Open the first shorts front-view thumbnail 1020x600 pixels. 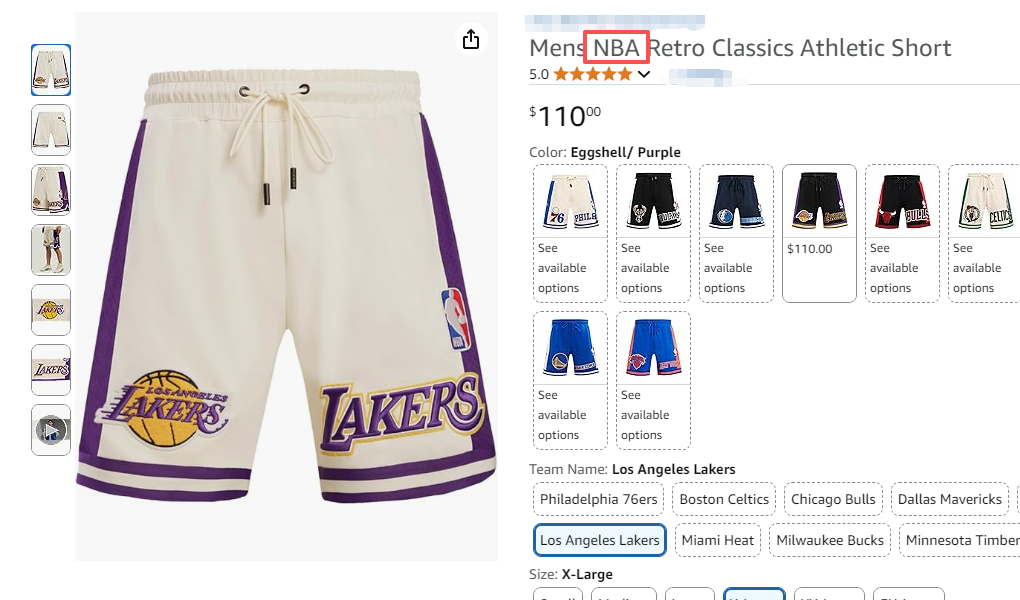pyautogui.click(x=51, y=70)
